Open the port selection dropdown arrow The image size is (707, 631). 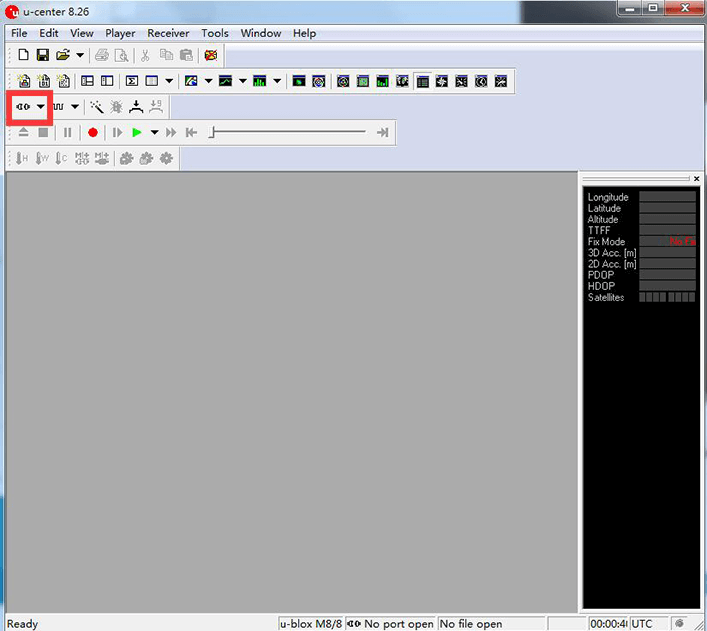coord(41,107)
